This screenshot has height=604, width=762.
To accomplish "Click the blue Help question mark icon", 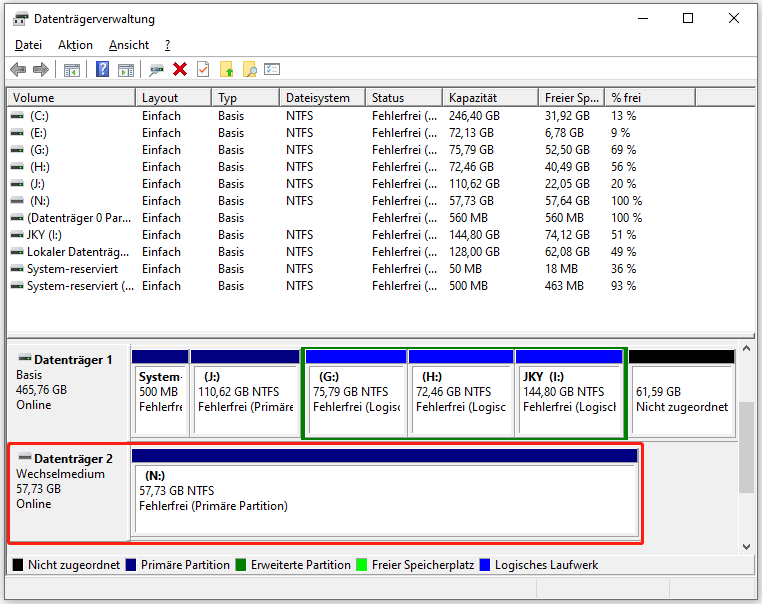I will pos(103,69).
